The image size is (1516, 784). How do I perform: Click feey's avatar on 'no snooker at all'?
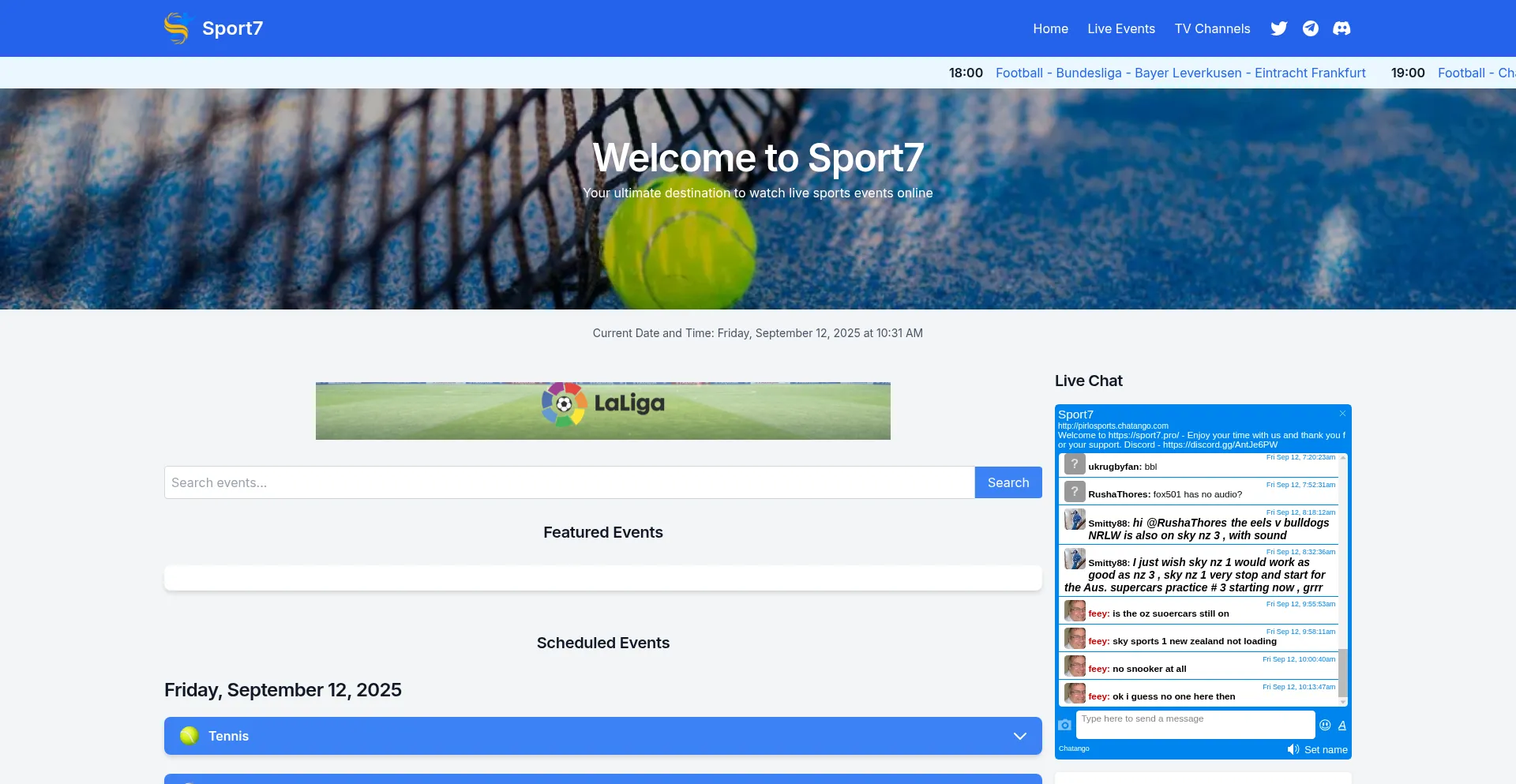(x=1075, y=666)
